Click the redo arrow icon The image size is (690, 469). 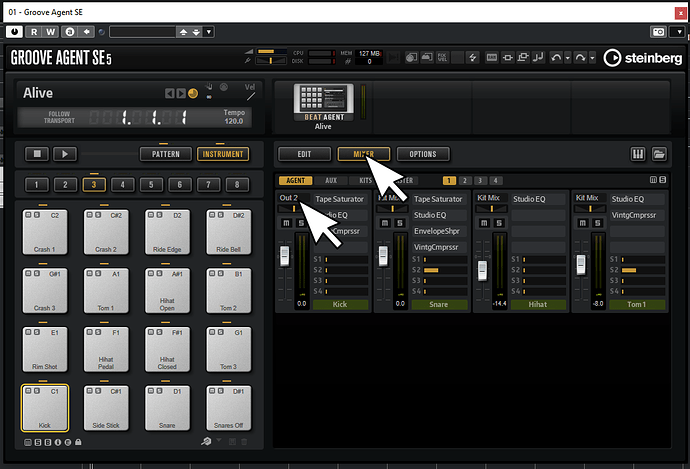pyautogui.click(x=580, y=58)
